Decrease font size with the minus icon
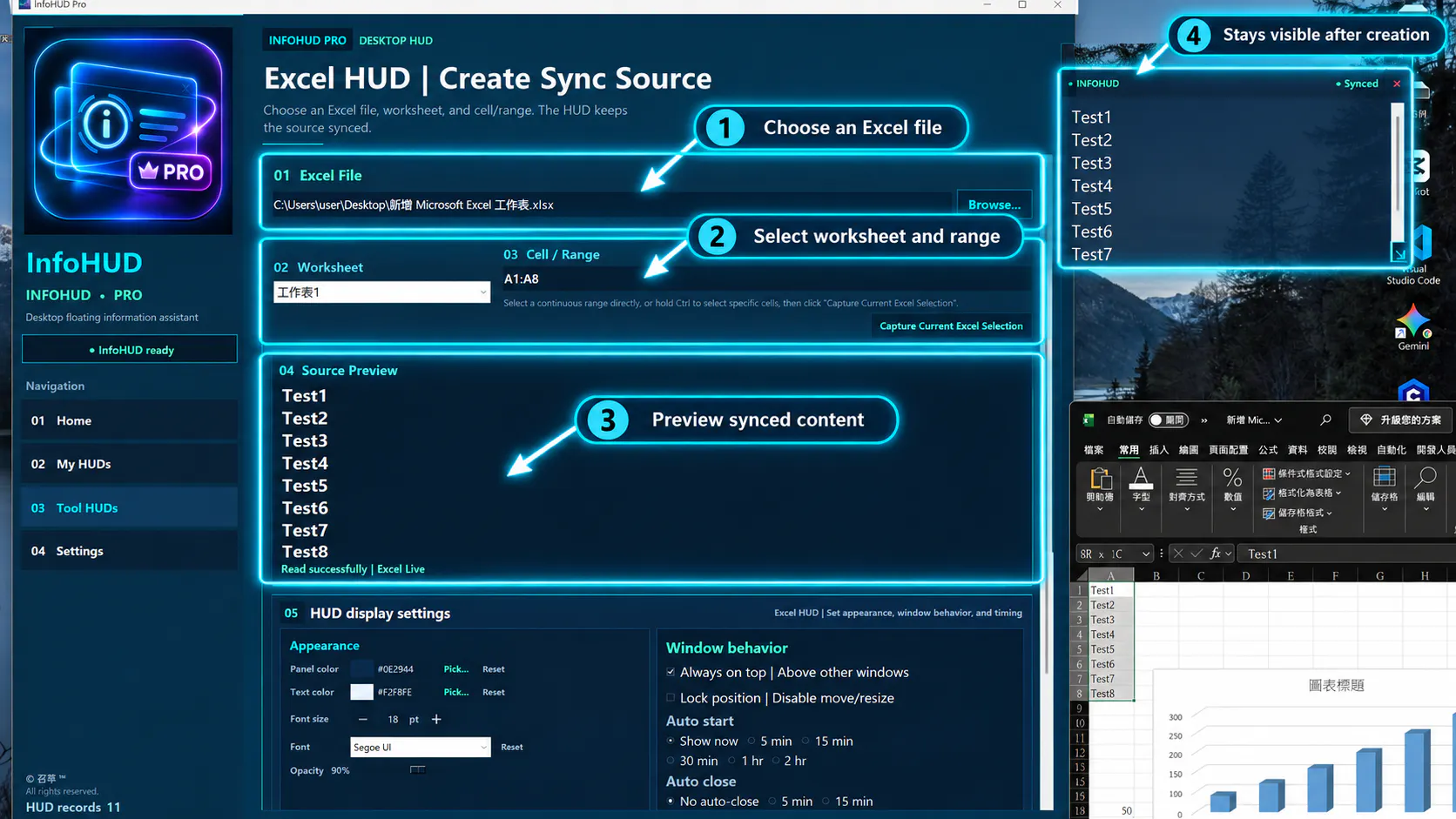This screenshot has height=819, width=1456. coord(363,720)
